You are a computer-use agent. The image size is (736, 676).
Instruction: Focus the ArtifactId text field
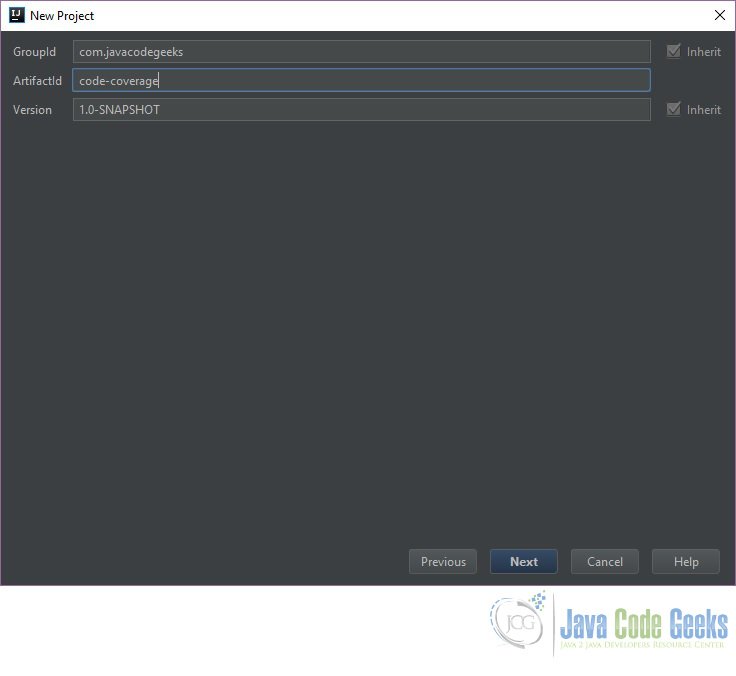coord(361,80)
